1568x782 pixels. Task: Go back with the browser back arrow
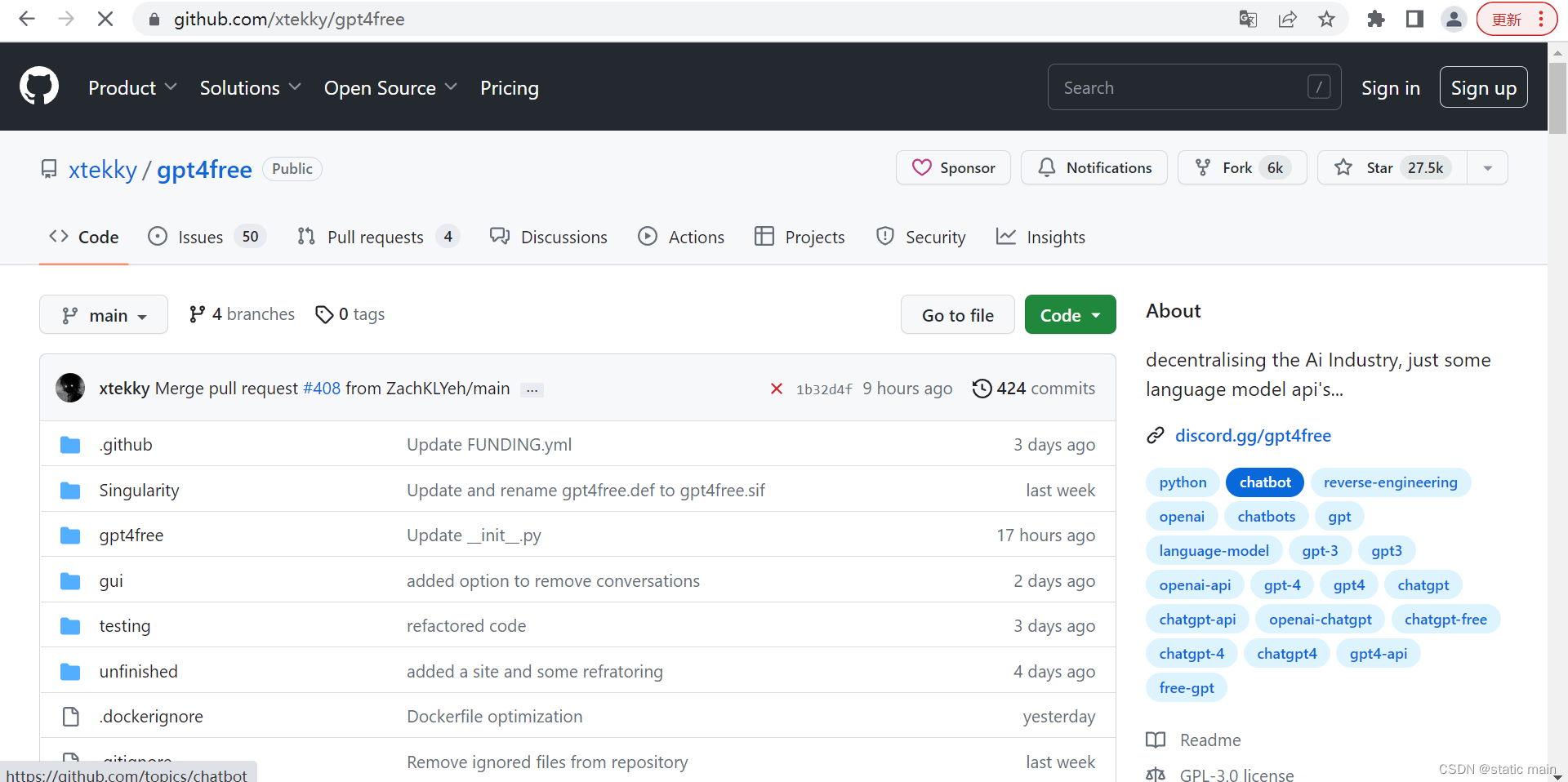coord(27,19)
